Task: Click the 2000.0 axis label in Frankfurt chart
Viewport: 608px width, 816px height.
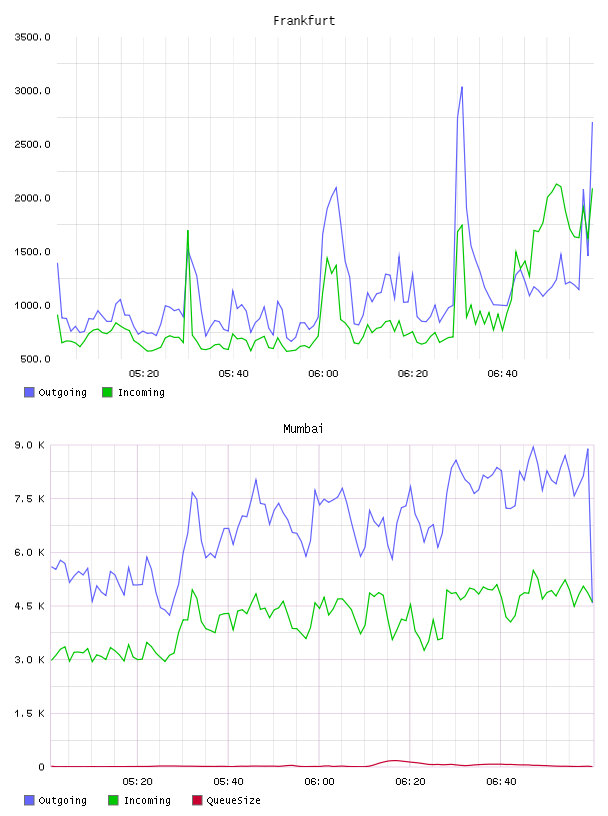Action: point(32,198)
